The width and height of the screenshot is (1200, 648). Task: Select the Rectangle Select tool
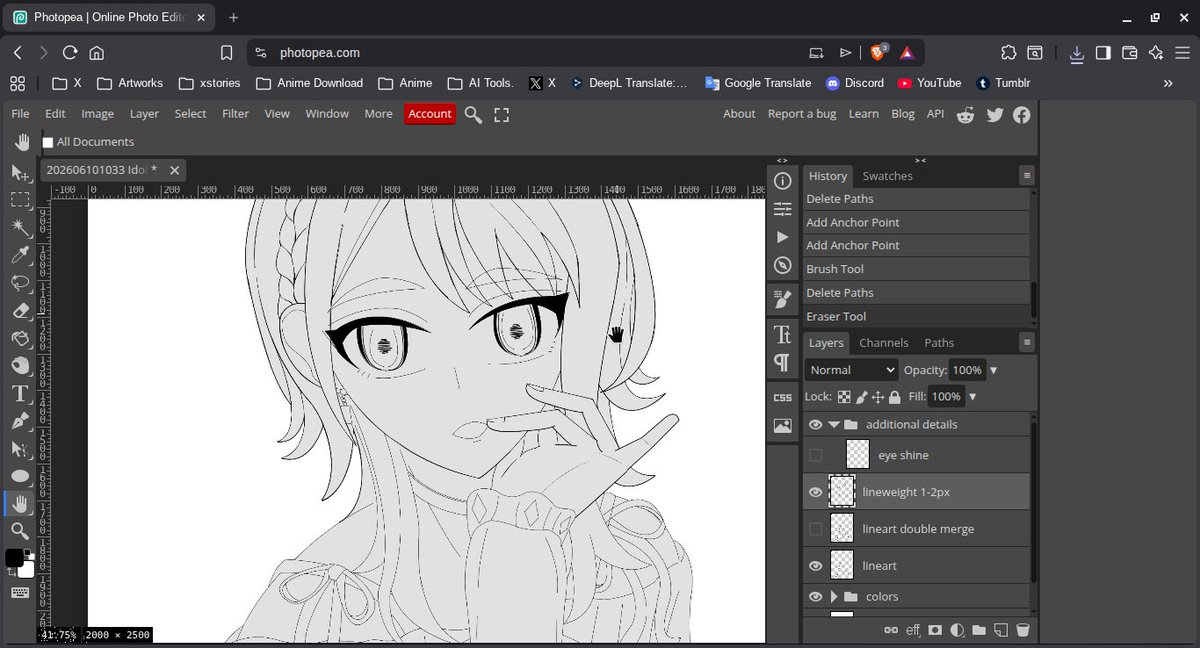click(x=20, y=200)
